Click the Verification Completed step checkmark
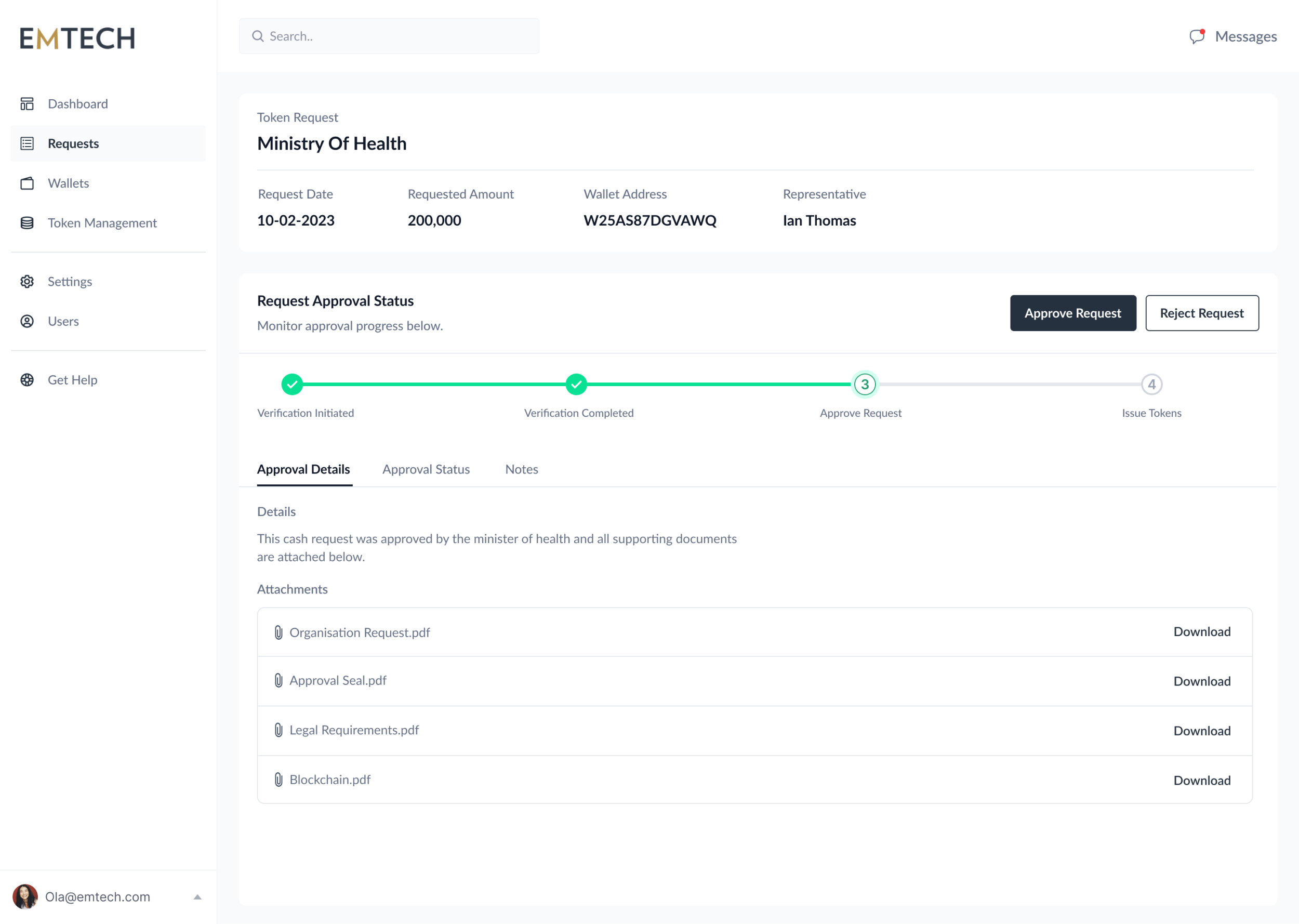The image size is (1299, 924). 576,385
